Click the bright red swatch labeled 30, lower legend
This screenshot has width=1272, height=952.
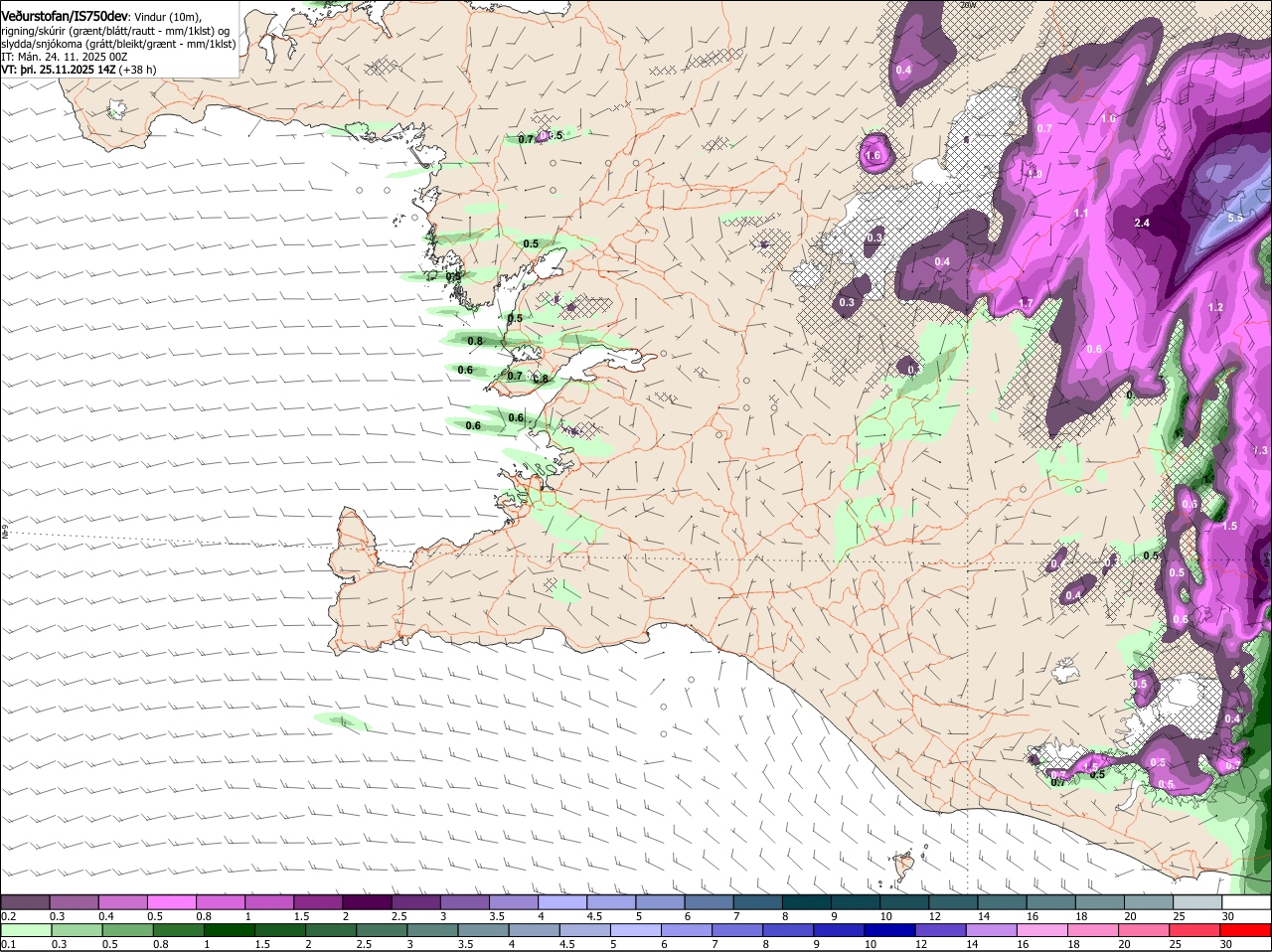1246,931
